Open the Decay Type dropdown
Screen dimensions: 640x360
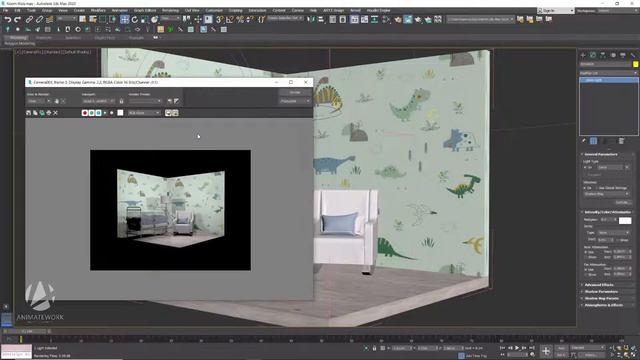pyautogui.click(x=613, y=232)
